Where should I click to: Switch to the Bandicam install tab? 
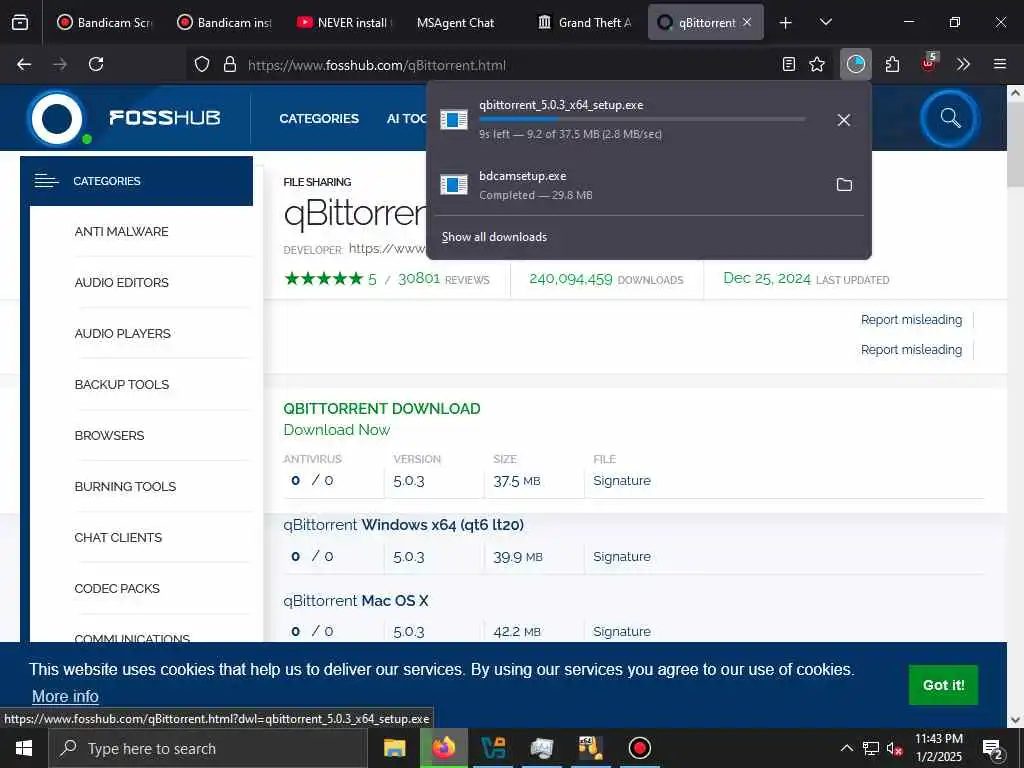[x=225, y=22]
